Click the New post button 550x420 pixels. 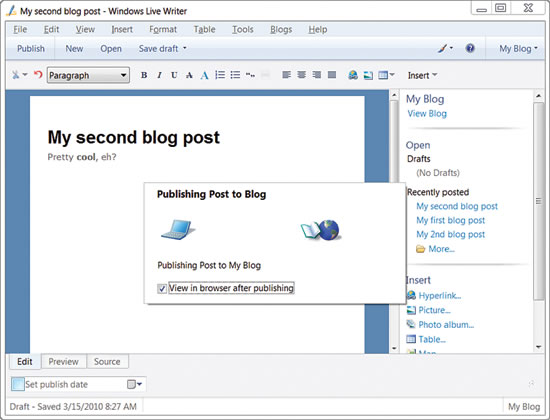coord(74,48)
